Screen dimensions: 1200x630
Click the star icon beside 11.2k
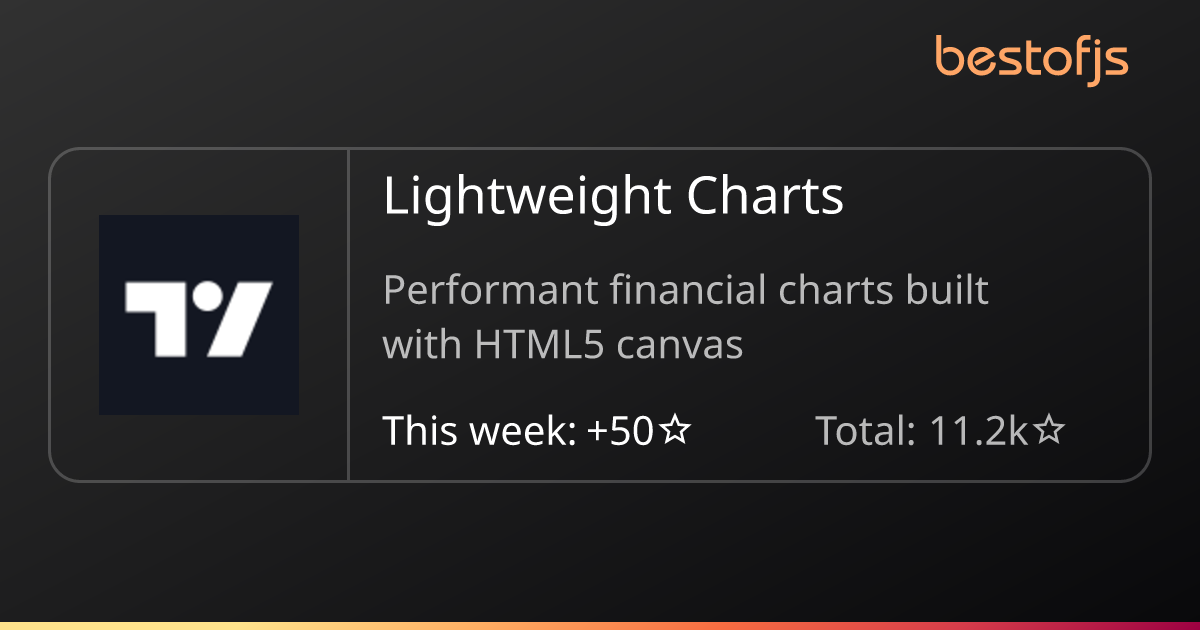(x=1049, y=431)
